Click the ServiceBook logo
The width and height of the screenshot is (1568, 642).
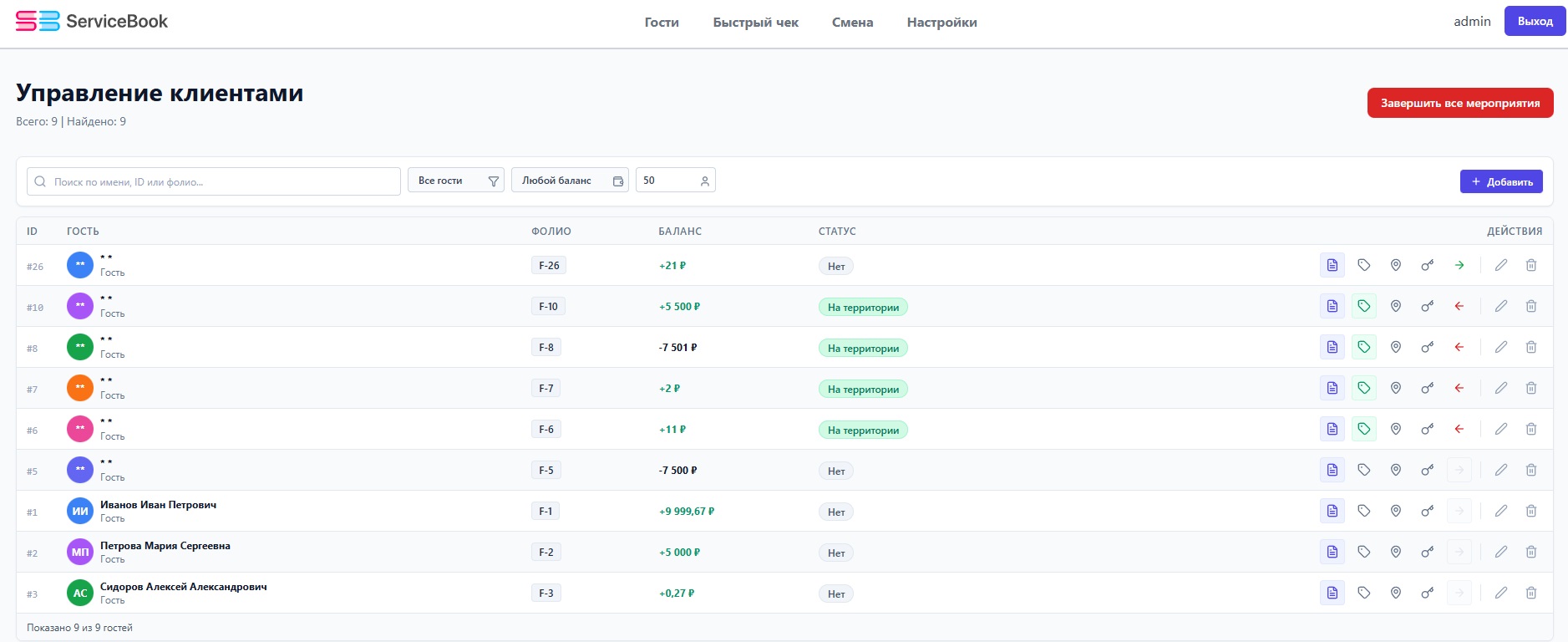pyautogui.click(x=92, y=22)
